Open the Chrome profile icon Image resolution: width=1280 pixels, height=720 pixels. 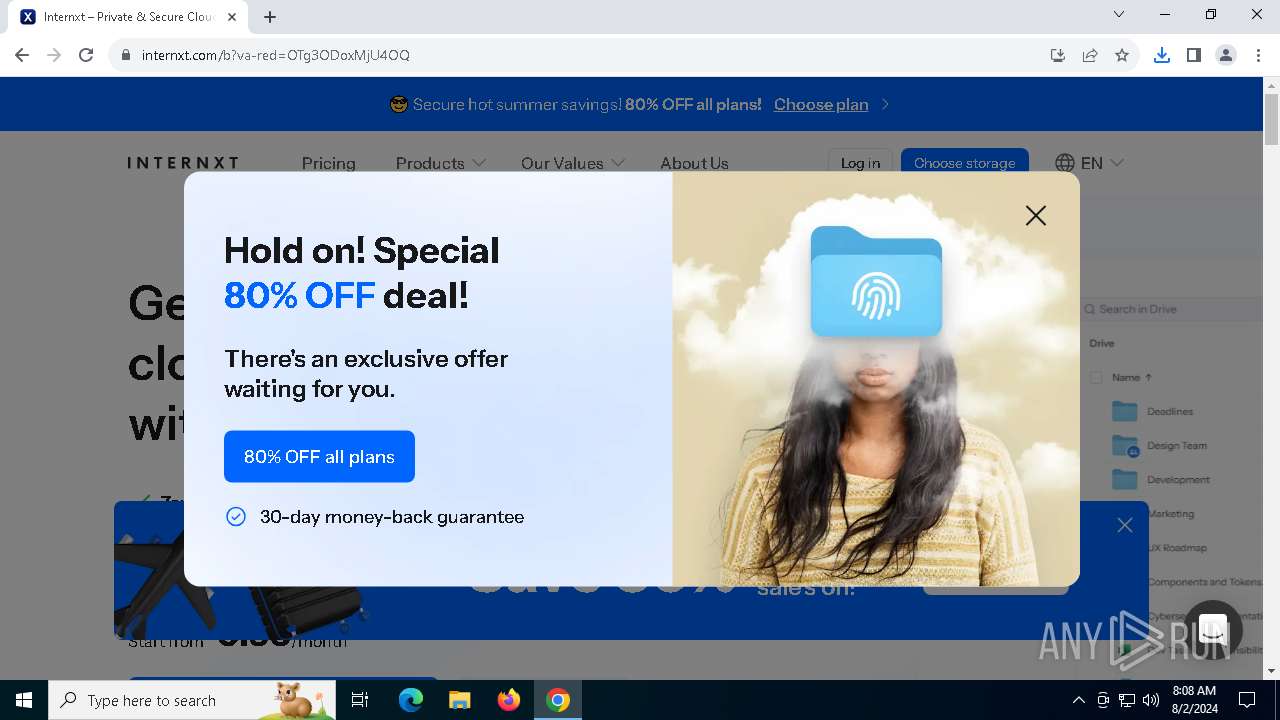pos(1226,55)
